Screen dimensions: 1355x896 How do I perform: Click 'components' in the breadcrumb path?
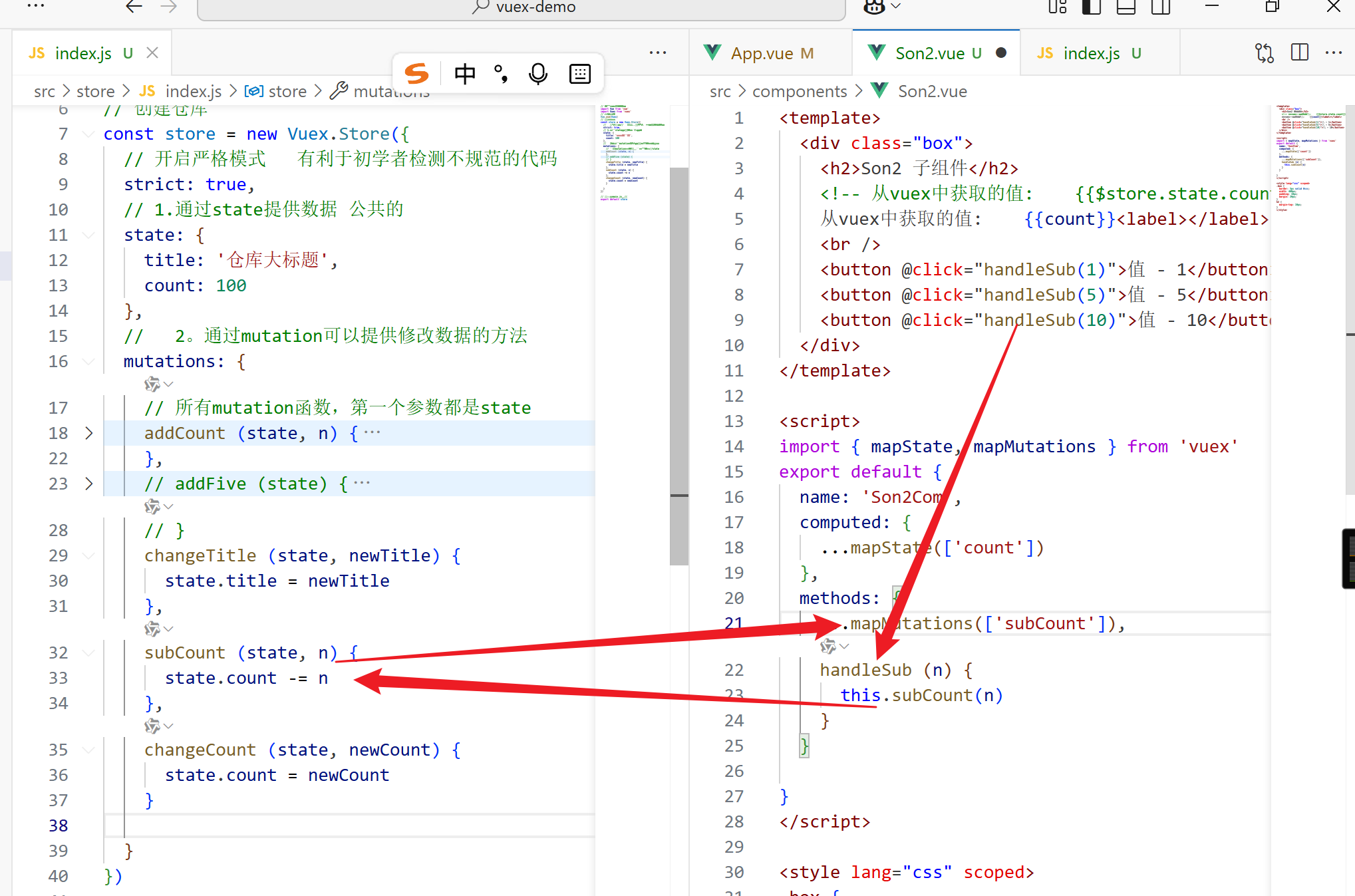click(x=799, y=91)
